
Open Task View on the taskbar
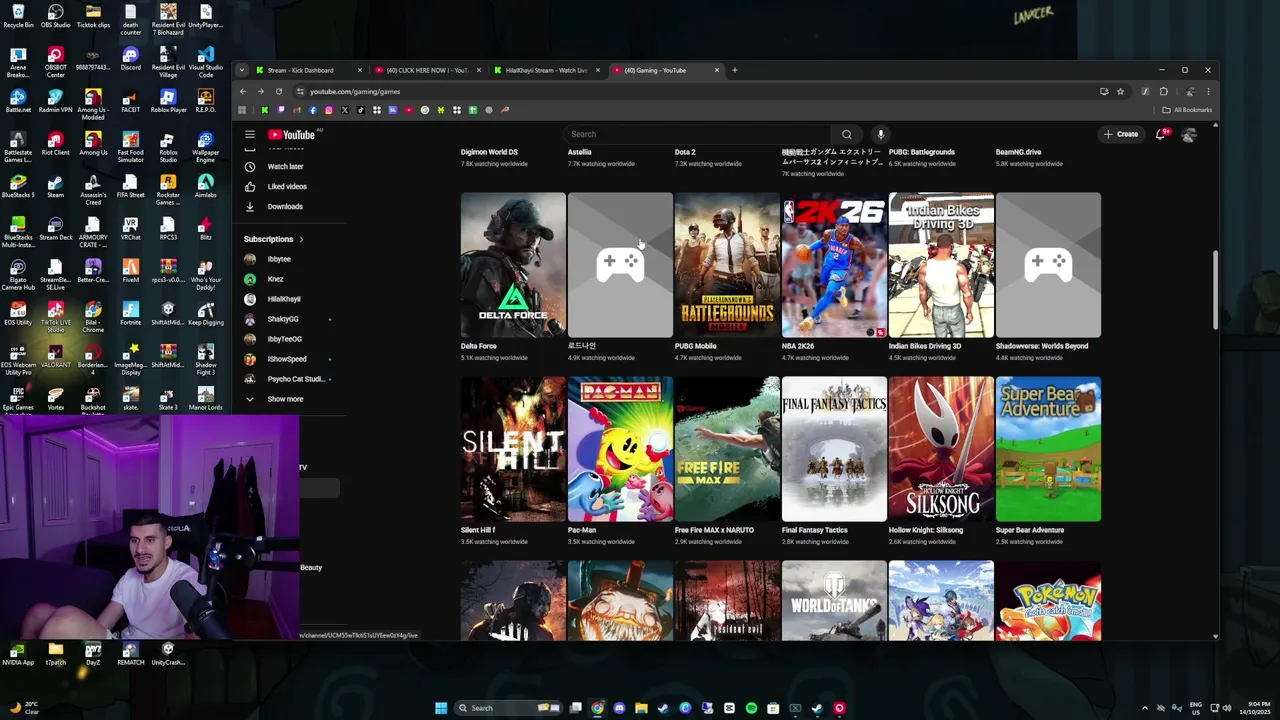coord(576,708)
